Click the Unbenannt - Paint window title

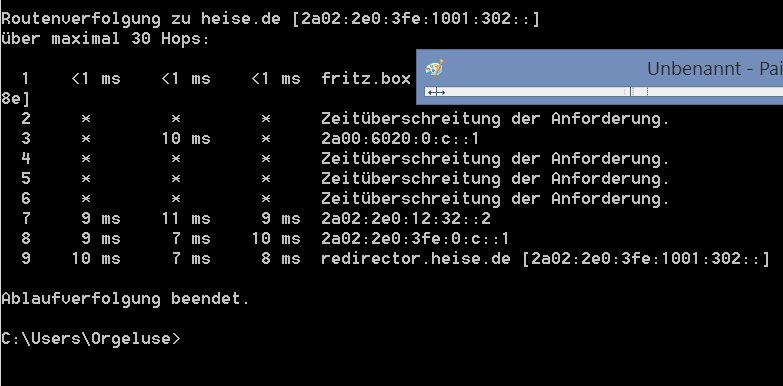pyautogui.click(x=715, y=68)
